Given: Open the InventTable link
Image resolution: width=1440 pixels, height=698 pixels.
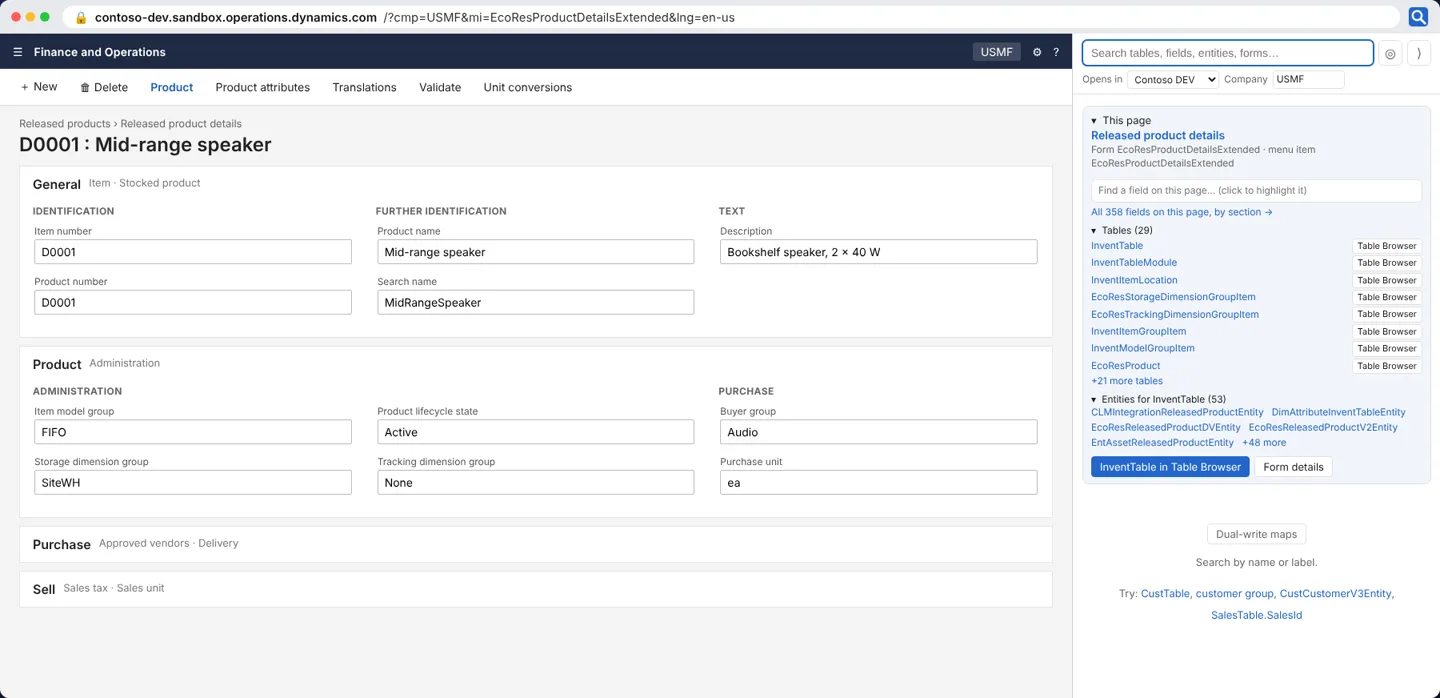Looking at the screenshot, I should click(1117, 246).
